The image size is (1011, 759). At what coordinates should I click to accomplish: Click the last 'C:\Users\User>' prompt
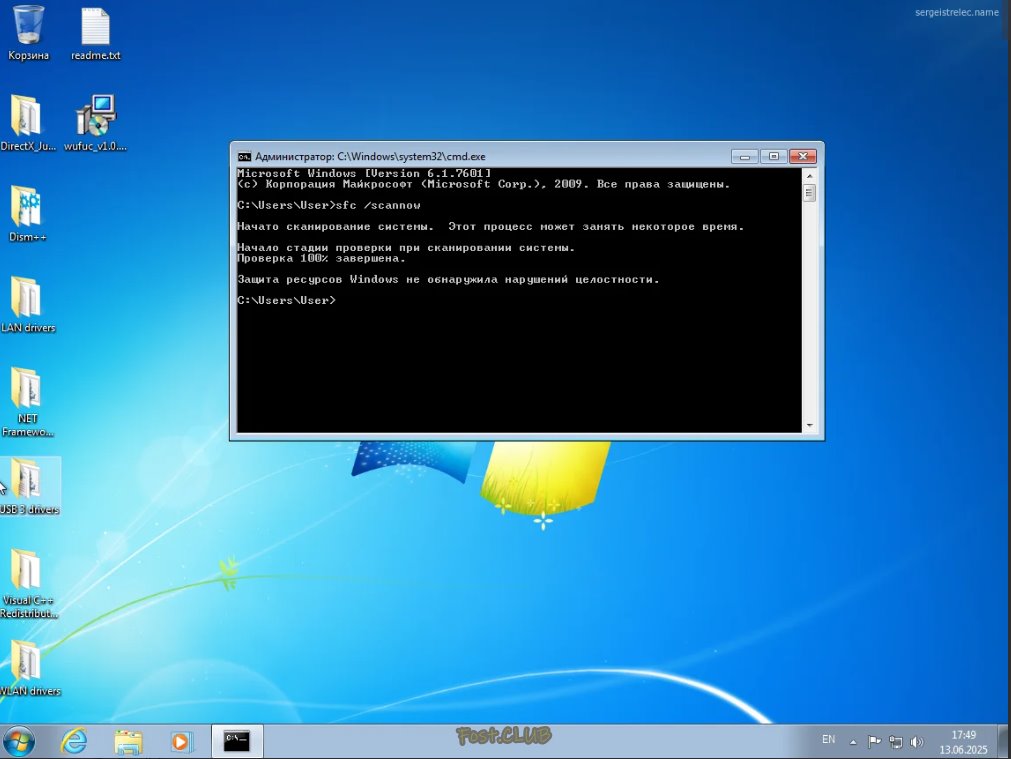pyautogui.click(x=286, y=301)
